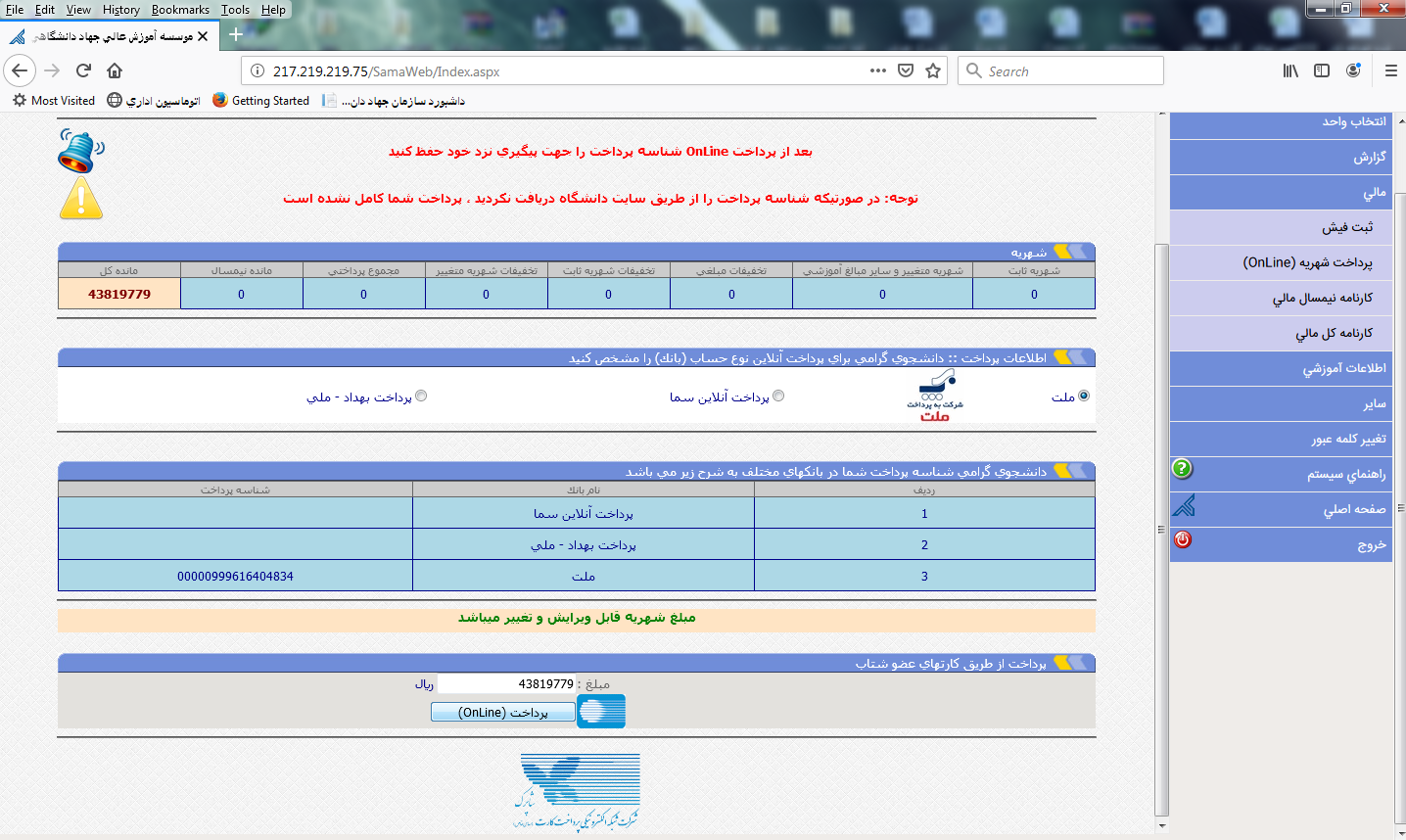Open the اتوماسیون اداری bookmark
1406x840 pixels.
click(x=154, y=100)
